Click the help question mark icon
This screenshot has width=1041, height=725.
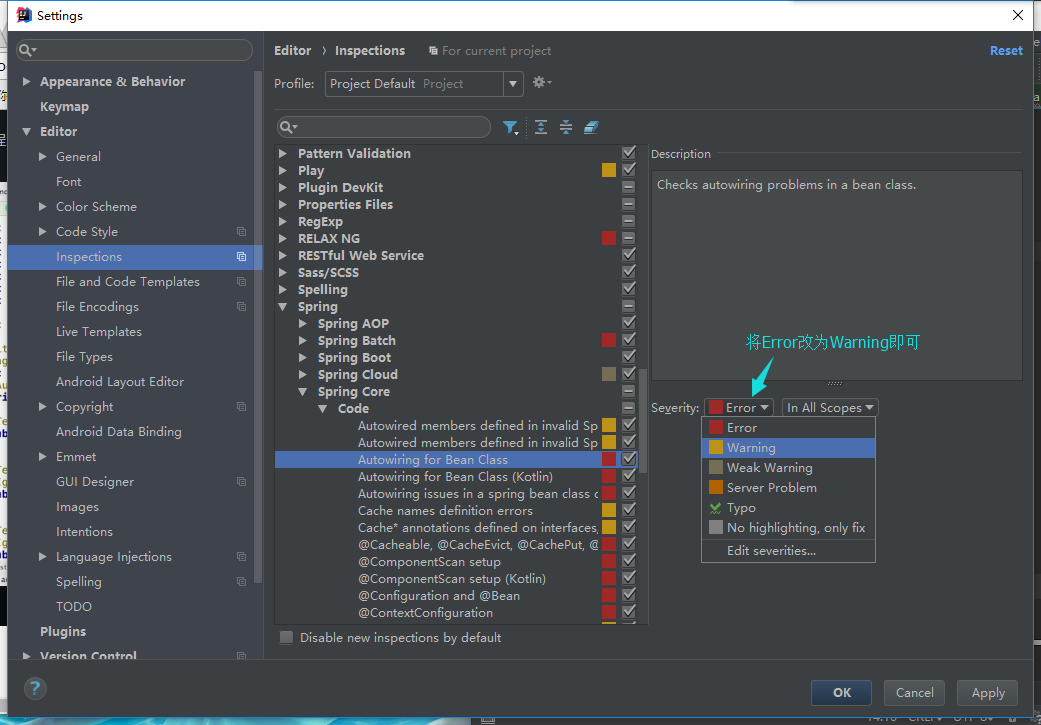point(35,687)
